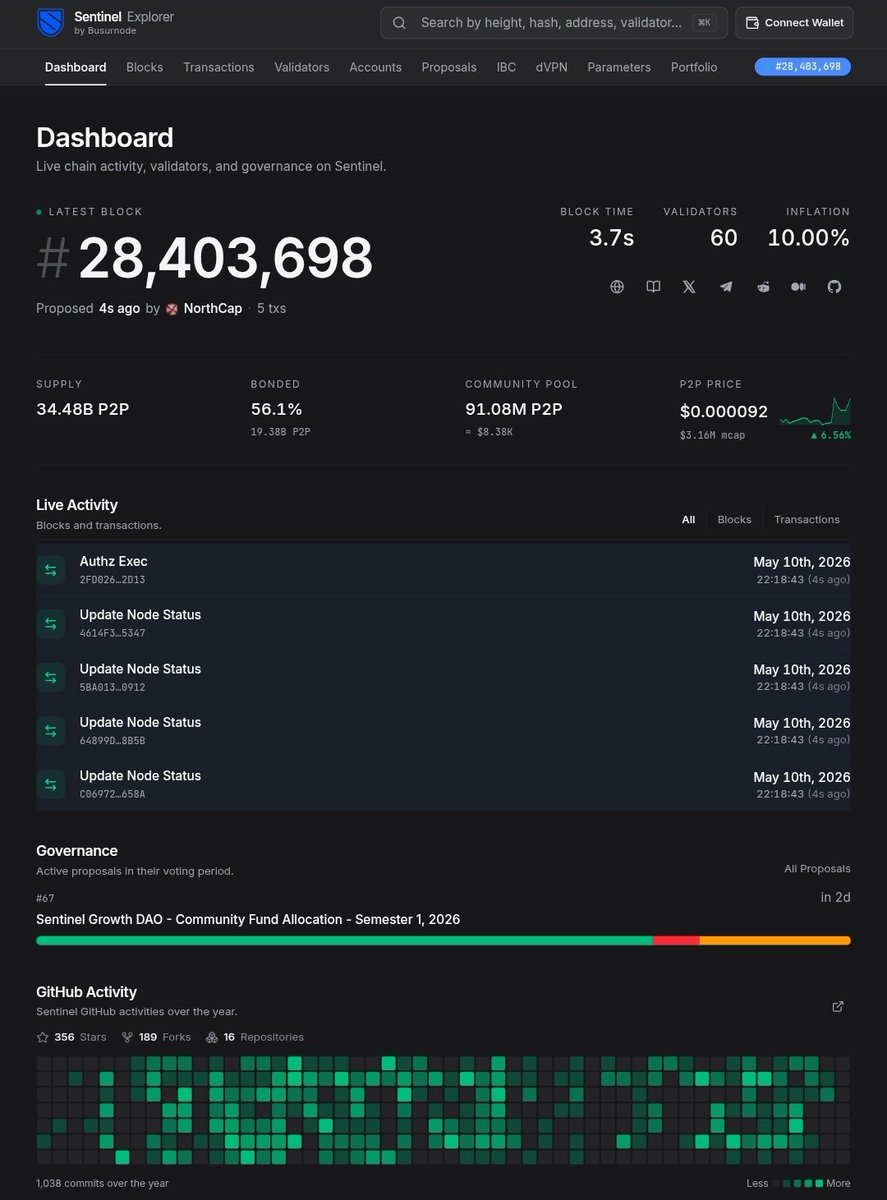Click 56.1% bonded value

click(277, 409)
